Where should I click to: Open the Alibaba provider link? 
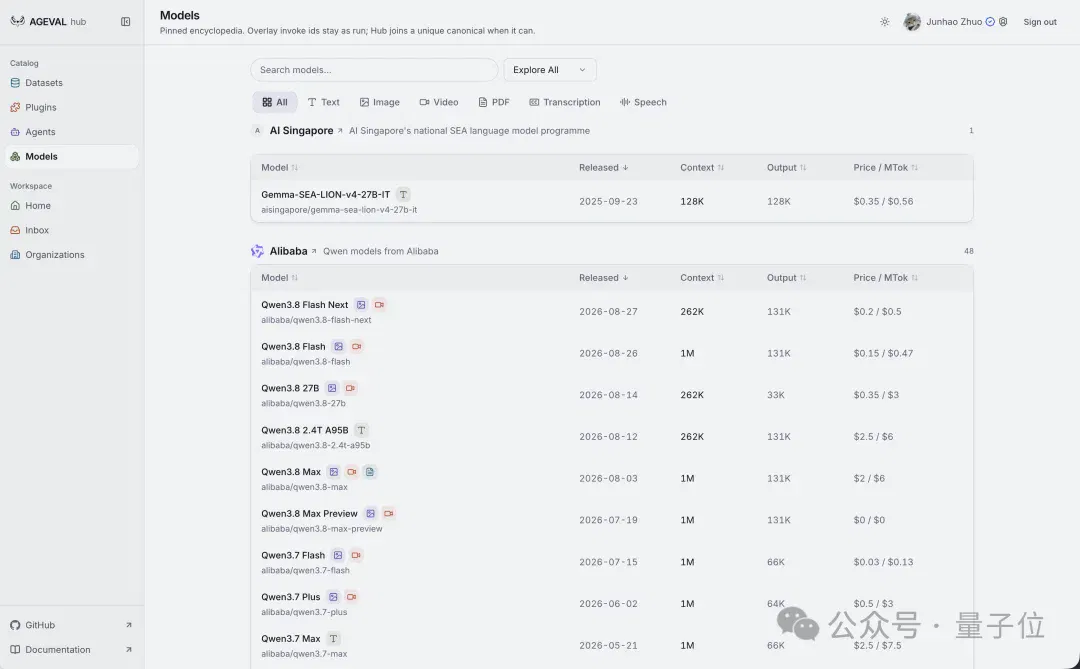(293, 251)
